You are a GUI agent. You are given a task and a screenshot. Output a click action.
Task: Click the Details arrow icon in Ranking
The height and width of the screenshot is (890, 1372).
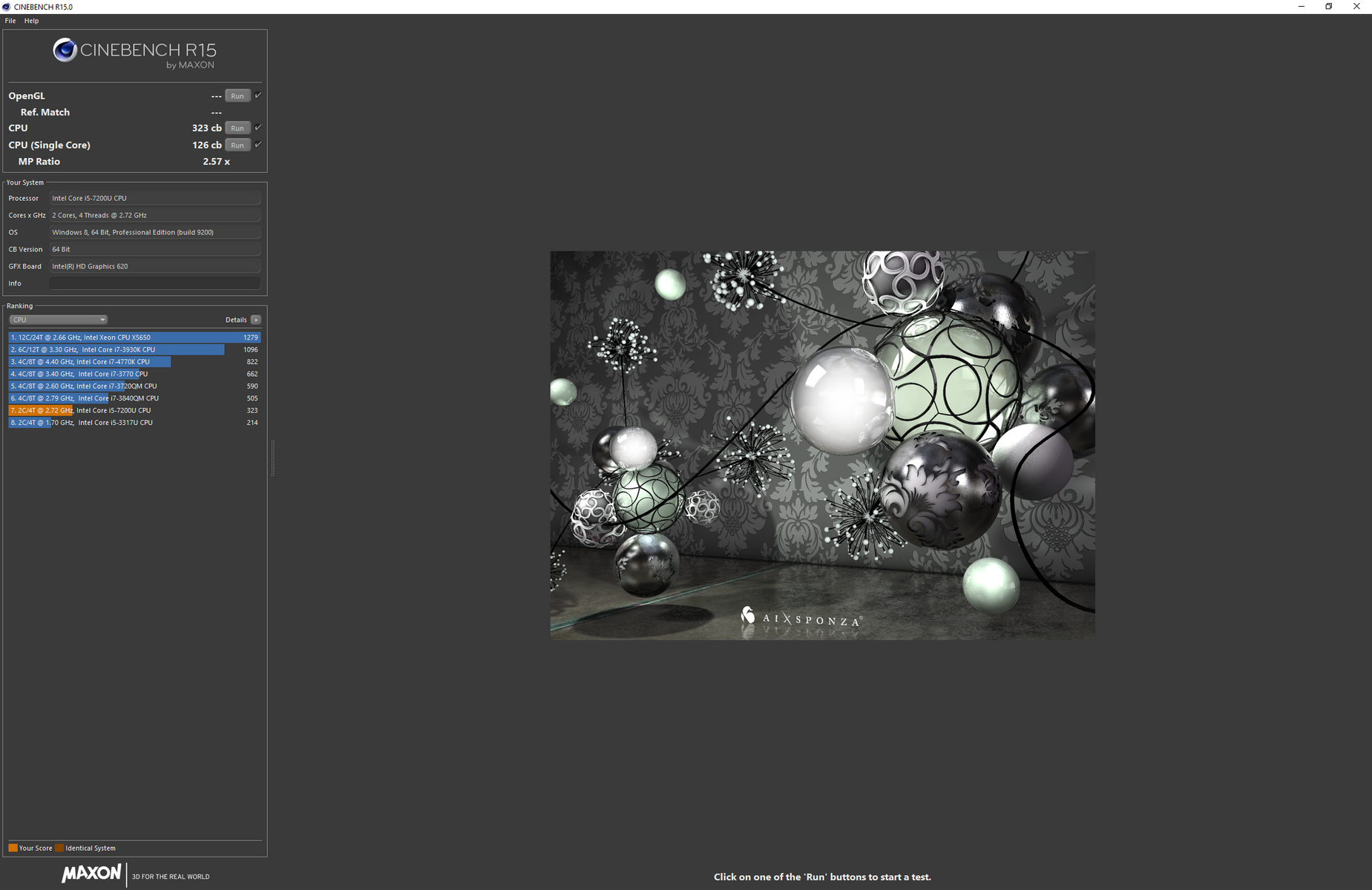pos(256,320)
